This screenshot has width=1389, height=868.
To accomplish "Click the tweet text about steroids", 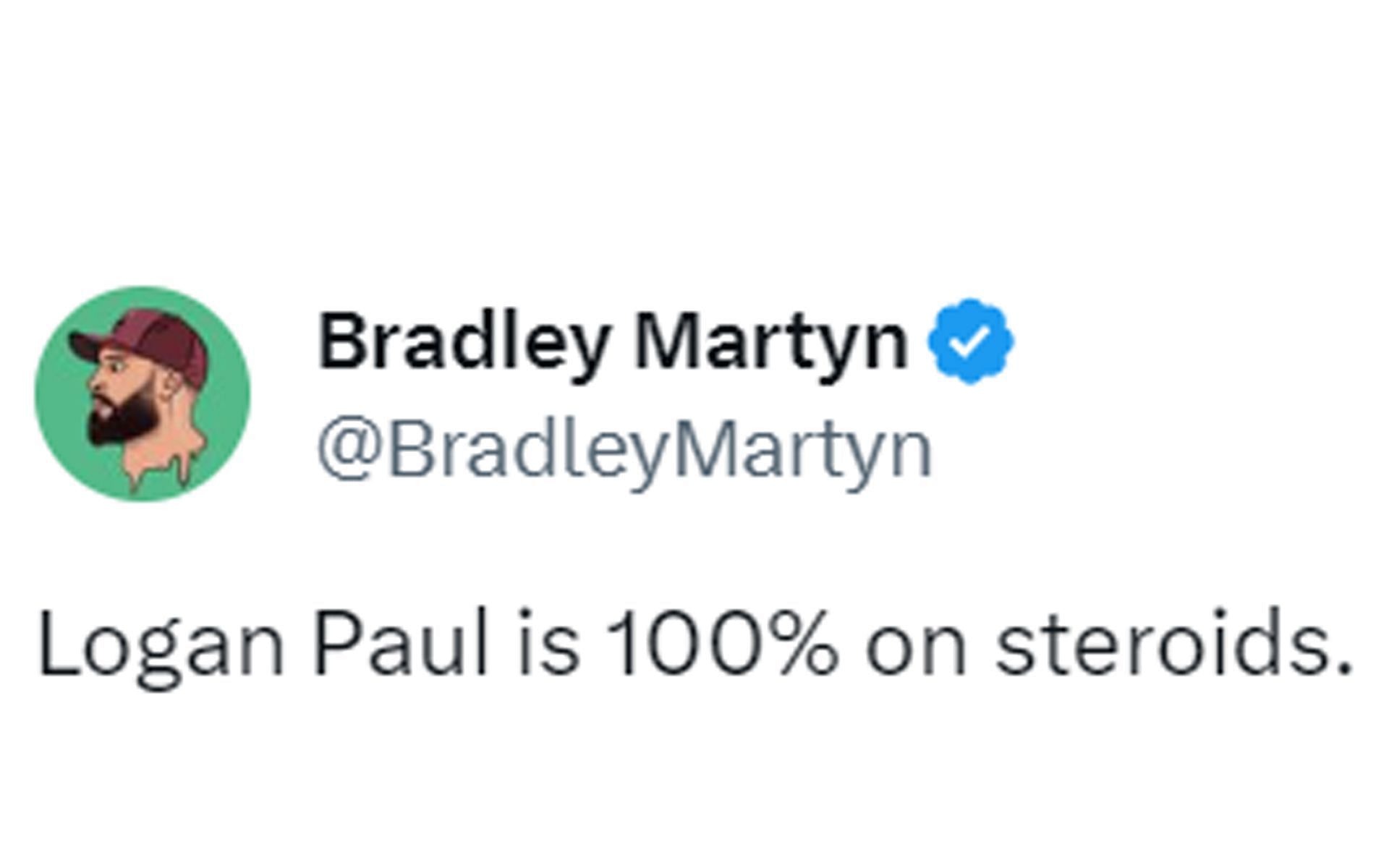I will pyautogui.click(x=694, y=644).
